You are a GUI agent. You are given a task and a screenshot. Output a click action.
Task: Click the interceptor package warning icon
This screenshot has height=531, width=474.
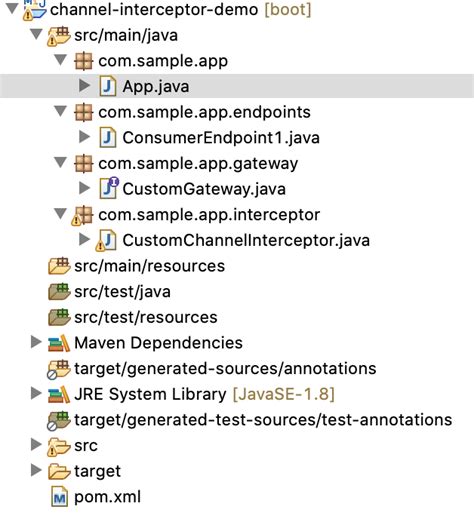[82, 216]
